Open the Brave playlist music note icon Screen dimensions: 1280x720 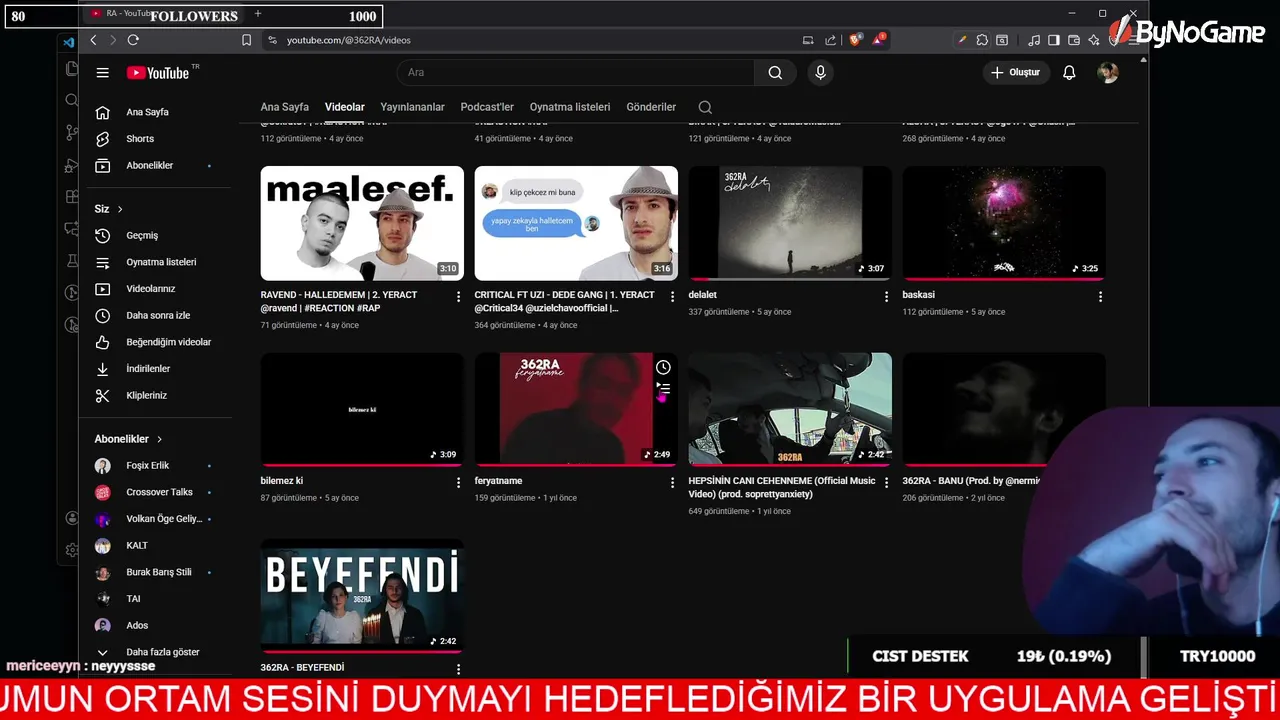[x=1034, y=40]
